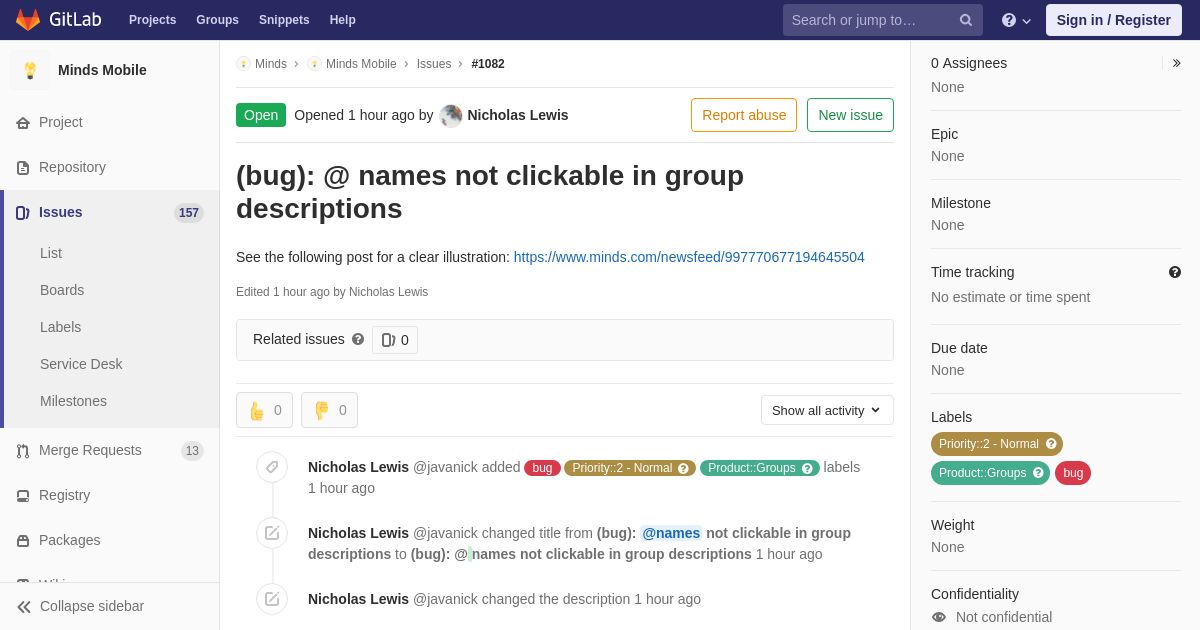
Task: Click the Merge Requests 13 count badge
Action: 192,451
